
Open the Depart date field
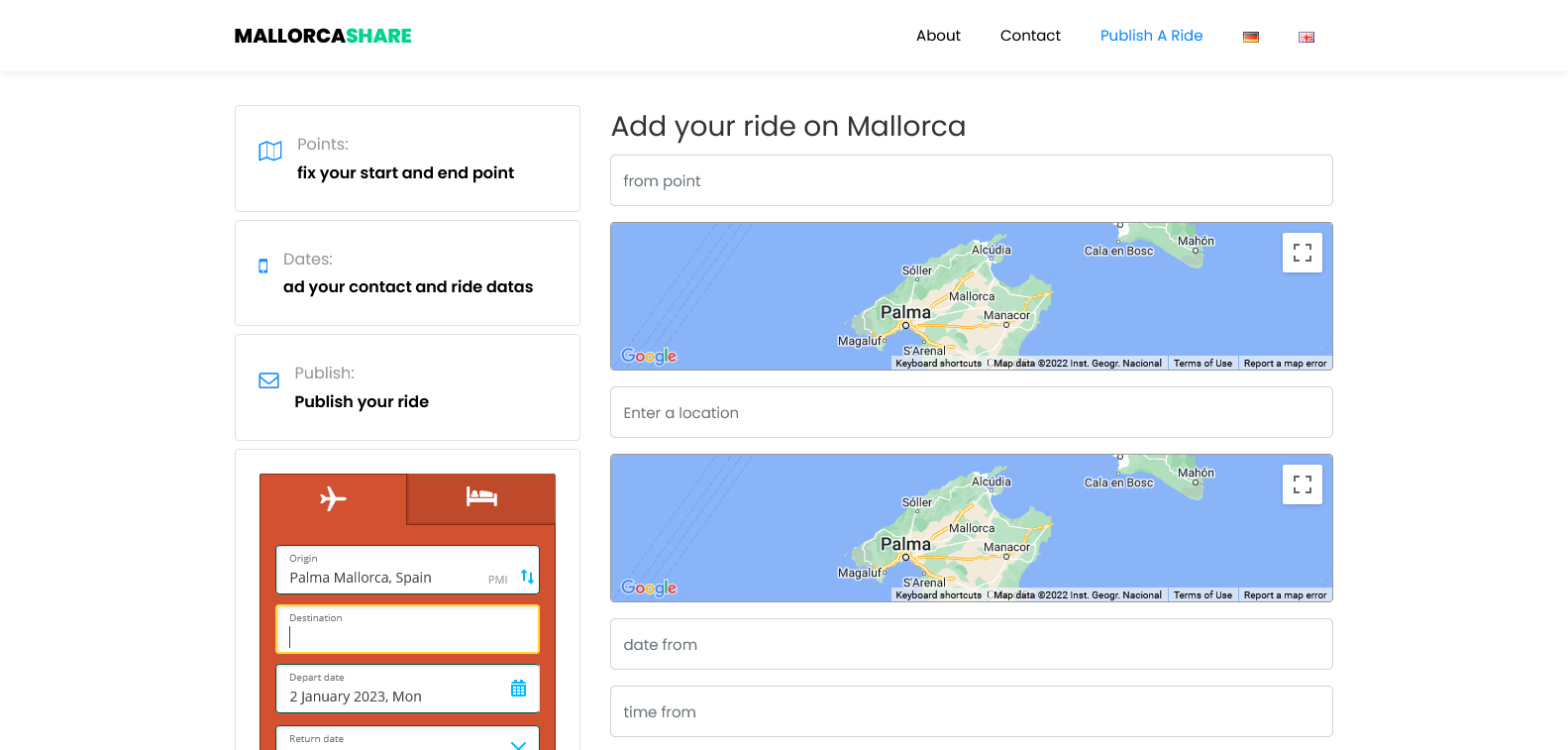coord(407,689)
